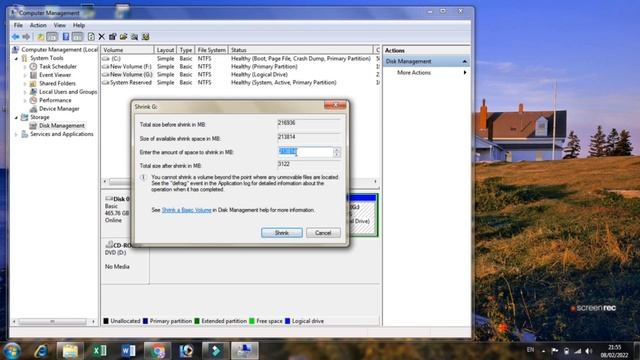The image size is (640, 360).
Task: Expand the Task Scheduler arrow
Action: tap(25, 67)
